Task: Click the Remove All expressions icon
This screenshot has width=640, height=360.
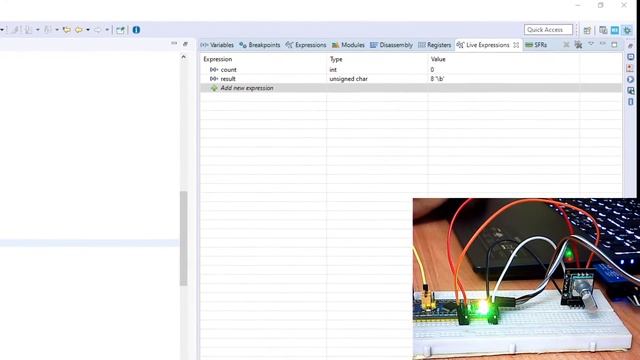Action: 578,44
